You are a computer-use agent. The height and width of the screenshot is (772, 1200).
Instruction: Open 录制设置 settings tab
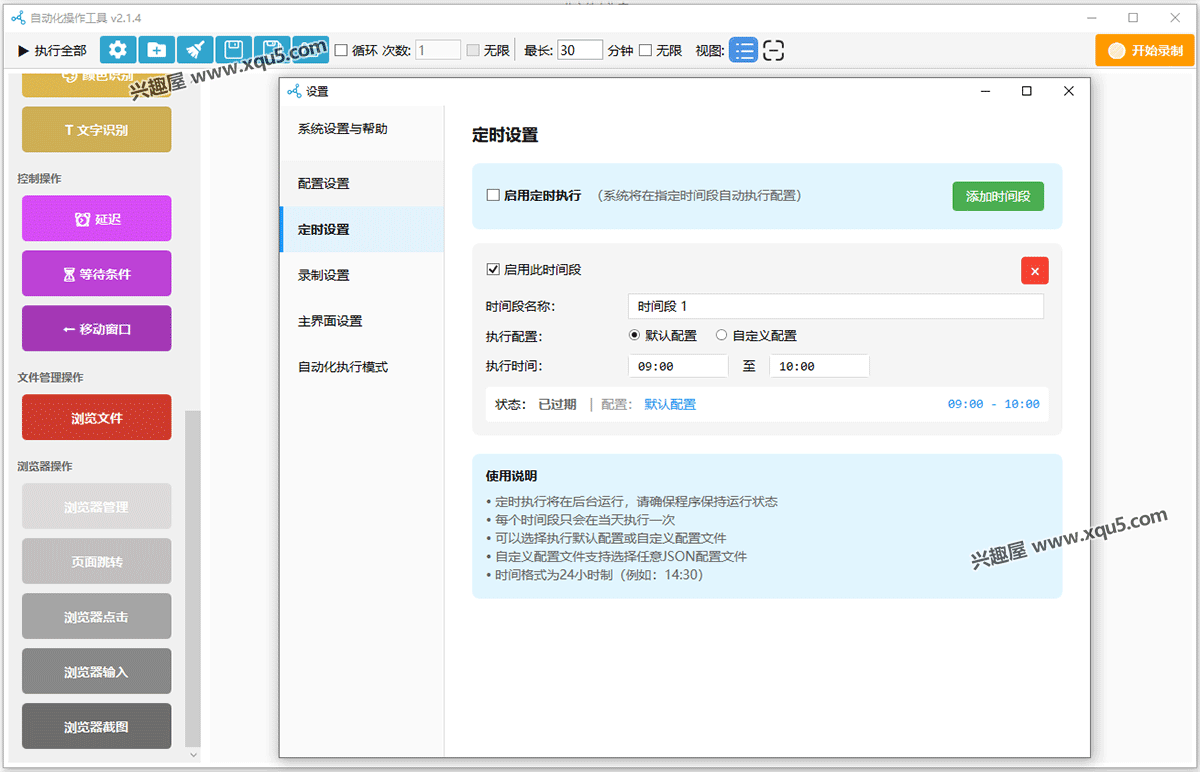324,275
